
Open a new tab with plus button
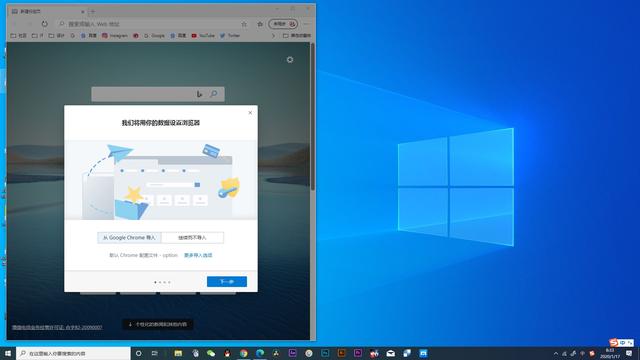[92, 12]
